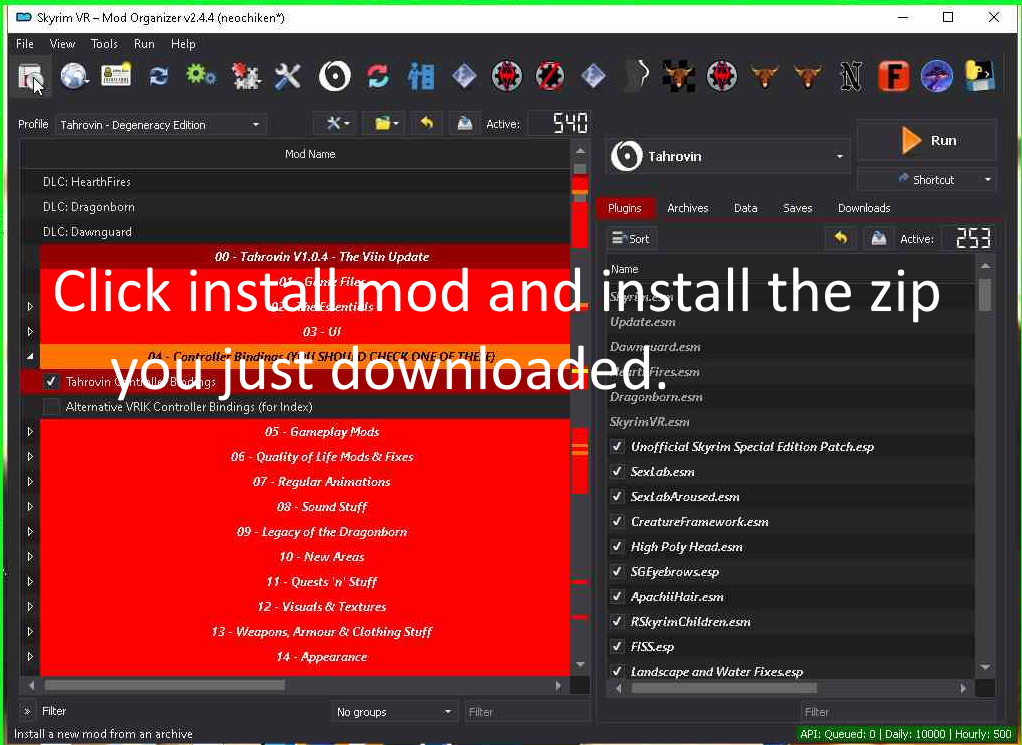Screen dimensions: 1022x745
Task: Open the wrench tools dropdown above mod list
Action: [335, 123]
